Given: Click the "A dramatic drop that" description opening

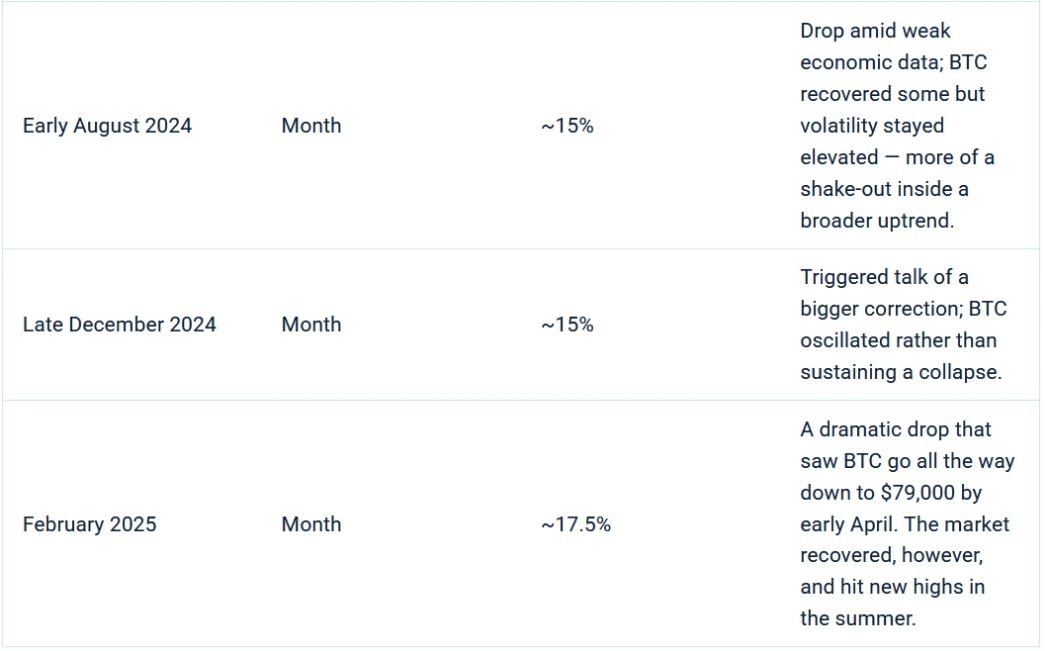Looking at the screenshot, I should [895, 429].
